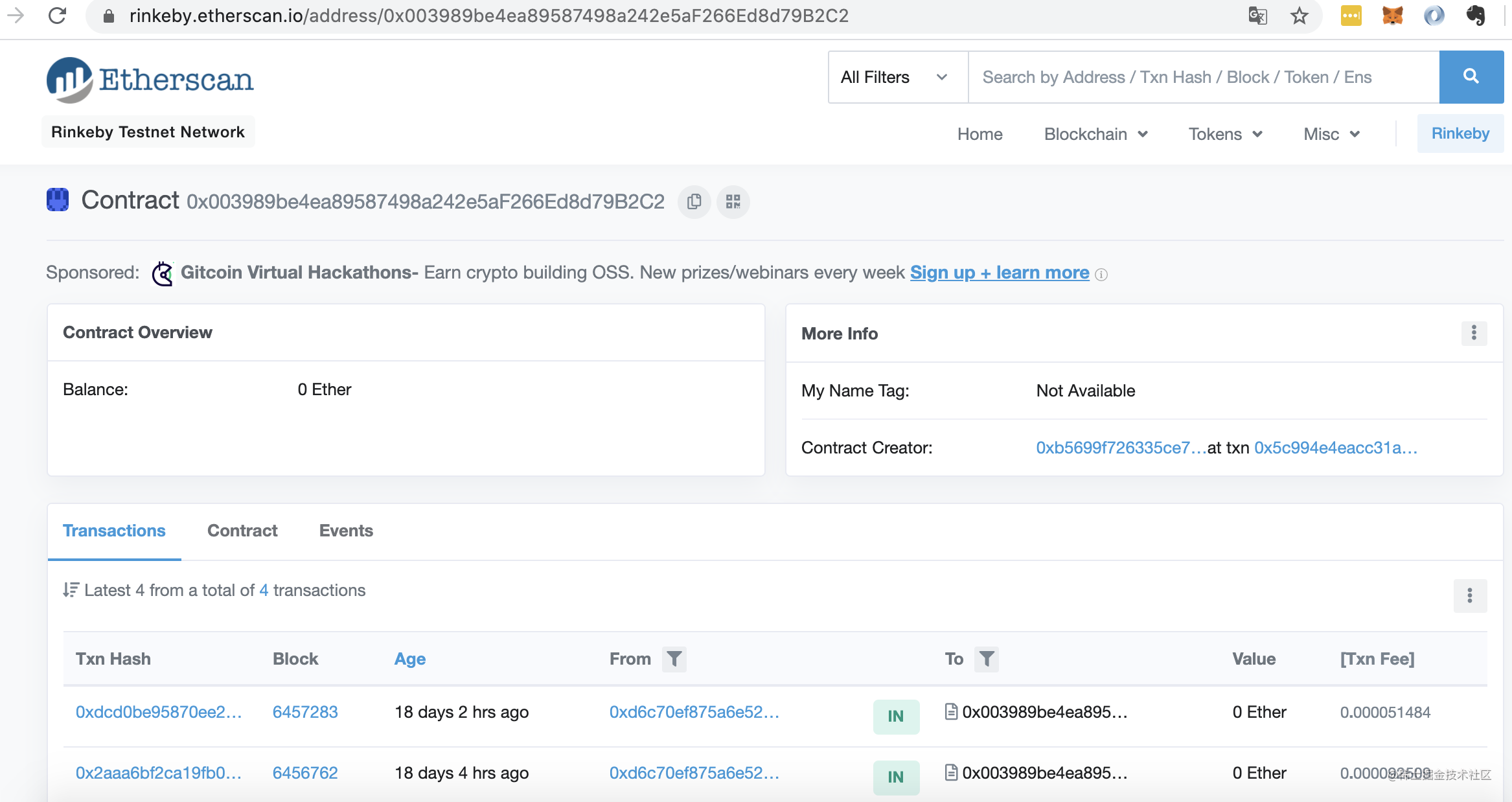Viewport: 1512px width, 802px height.
Task: Filter by the From column funnel
Action: point(674,659)
